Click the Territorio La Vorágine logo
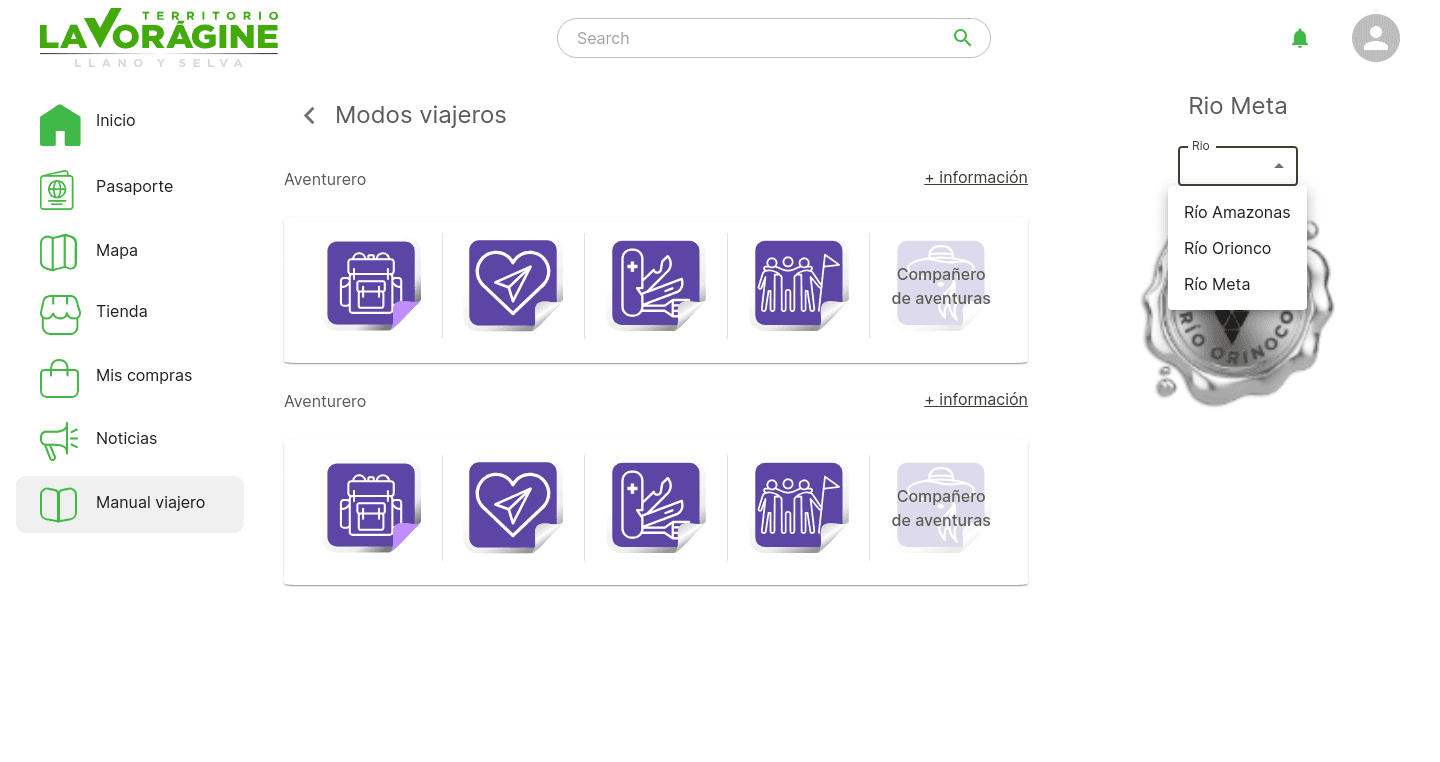The height and width of the screenshot is (762, 1440). (159, 38)
